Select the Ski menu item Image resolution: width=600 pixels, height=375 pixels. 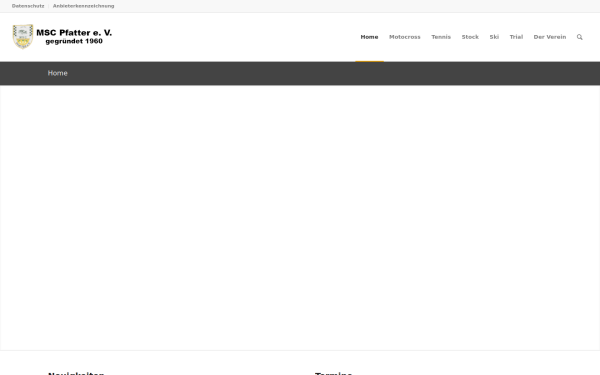494,37
